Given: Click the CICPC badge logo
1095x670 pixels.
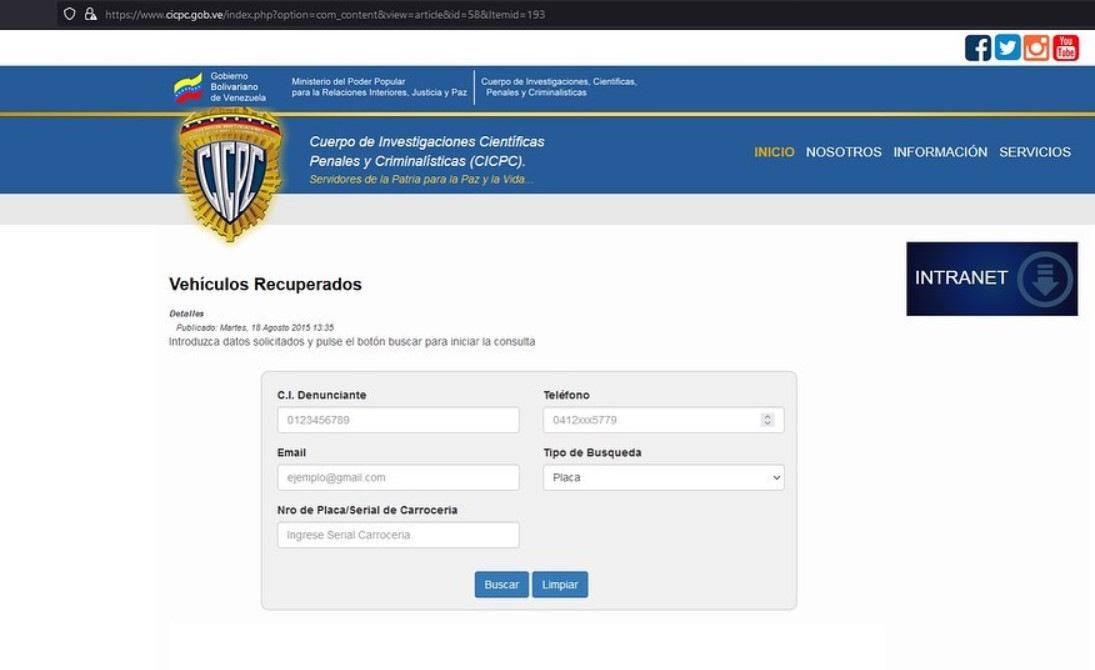Looking at the screenshot, I should click(x=230, y=175).
